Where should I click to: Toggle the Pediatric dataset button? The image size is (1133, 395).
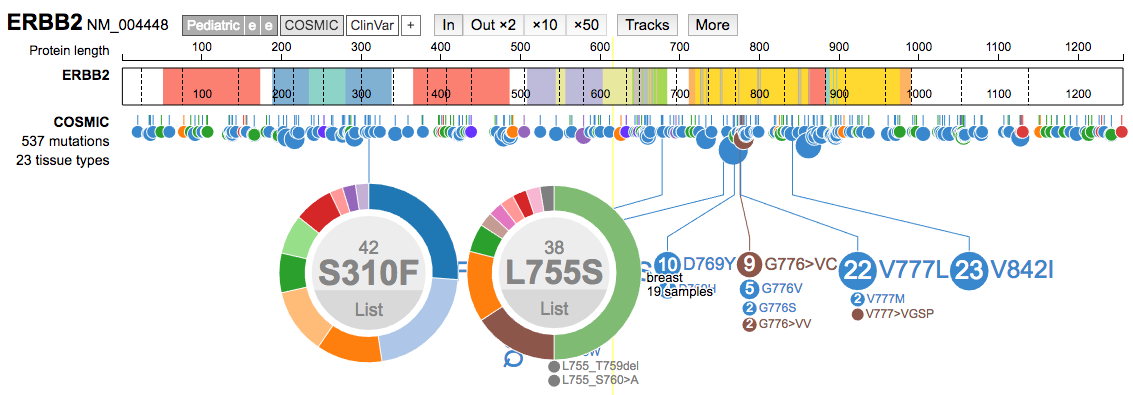213,25
